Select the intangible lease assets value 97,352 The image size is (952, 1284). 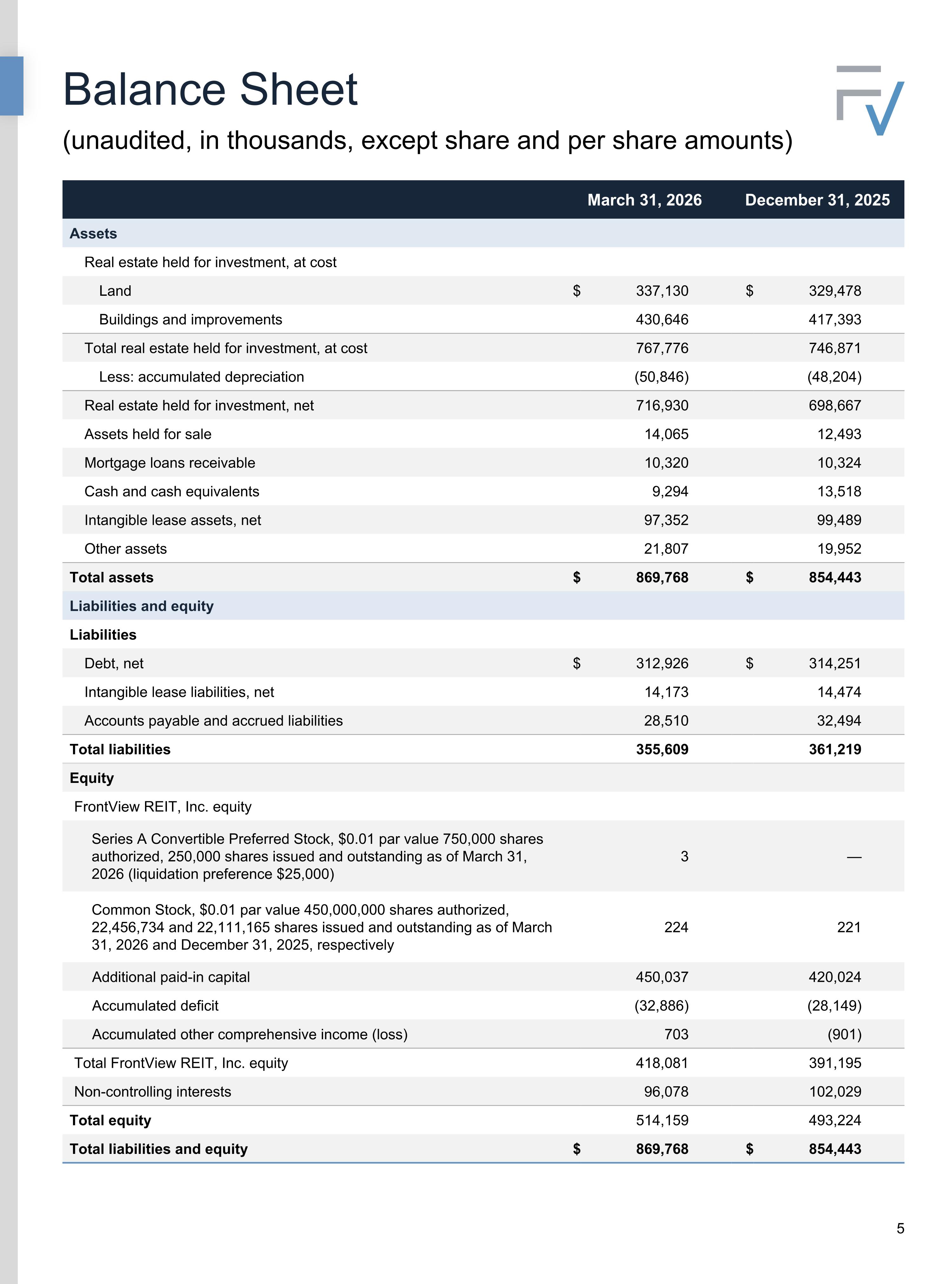tap(666, 520)
